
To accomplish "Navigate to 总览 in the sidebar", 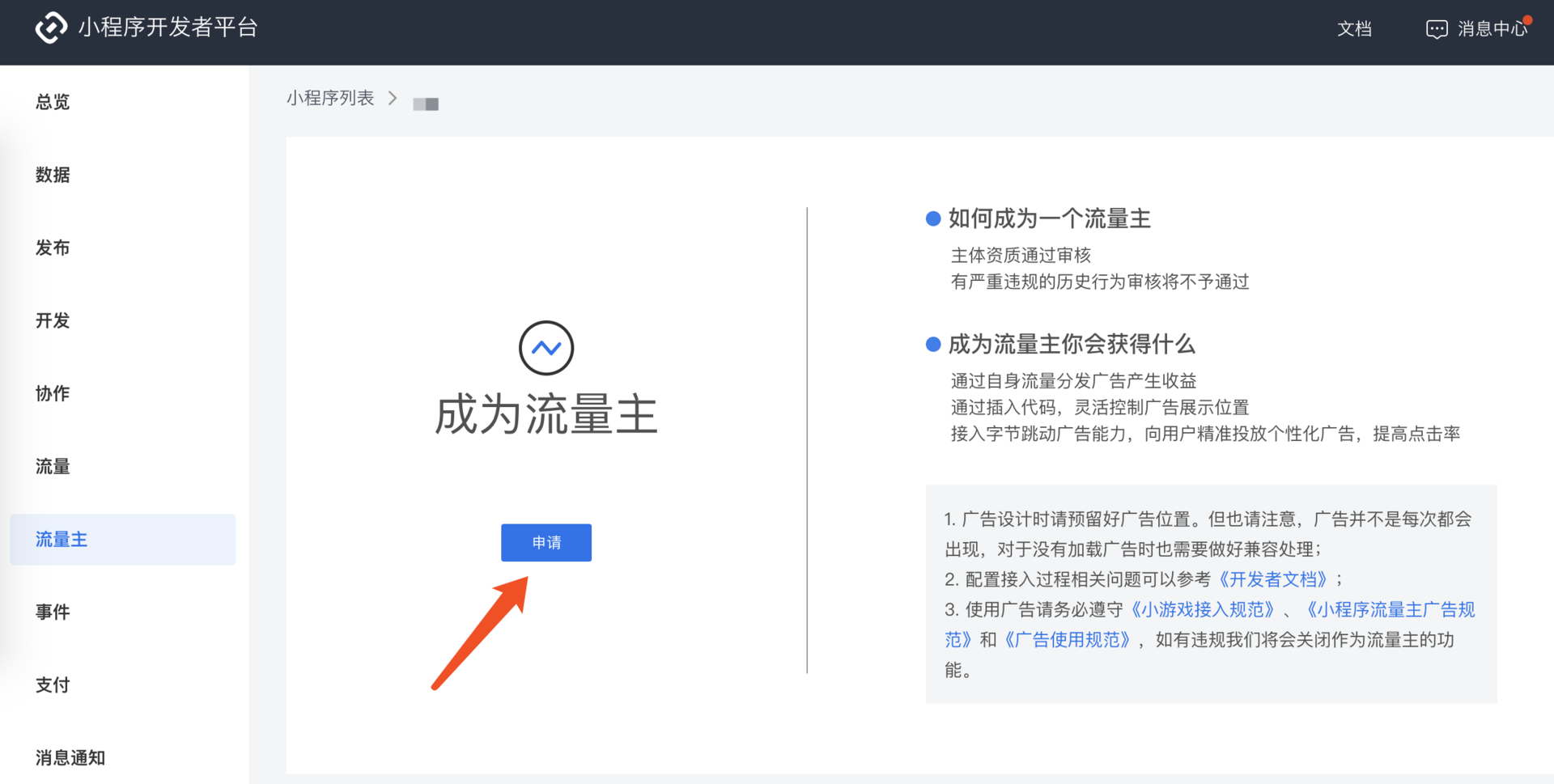I will [x=52, y=102].
